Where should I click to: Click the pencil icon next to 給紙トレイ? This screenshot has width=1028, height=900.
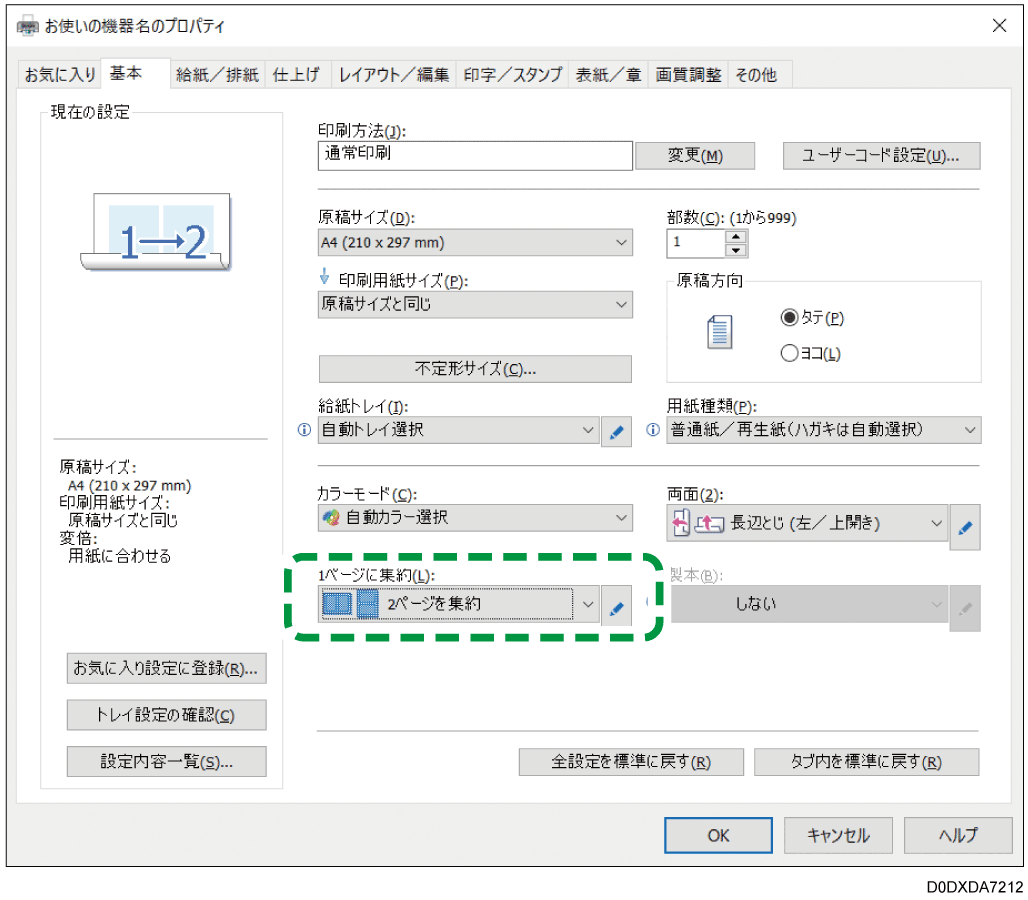click(x=616, y=432)
